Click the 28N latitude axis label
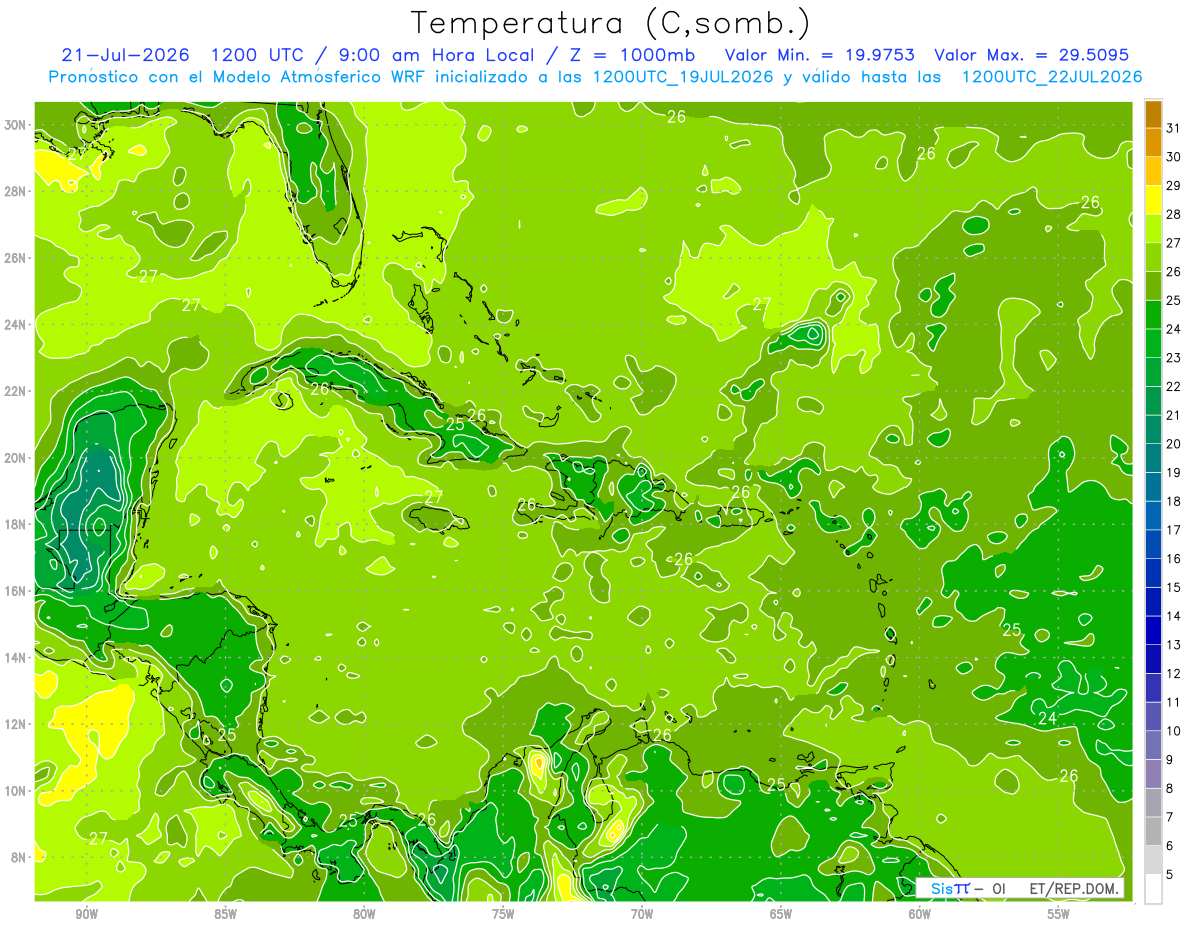 16,191
